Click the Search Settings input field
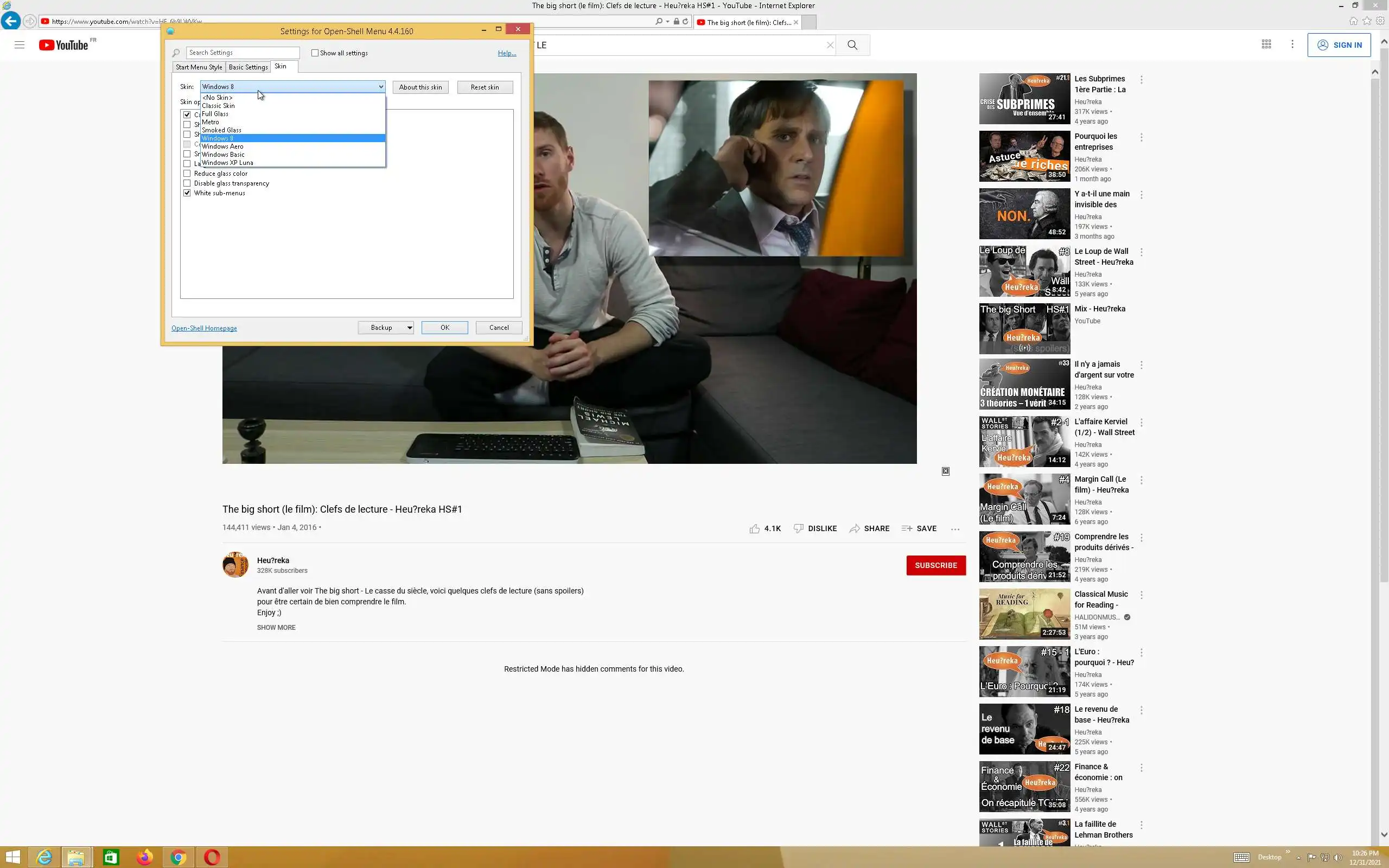This screenshot has width=1389, height=868. click(x=242, y=53)
